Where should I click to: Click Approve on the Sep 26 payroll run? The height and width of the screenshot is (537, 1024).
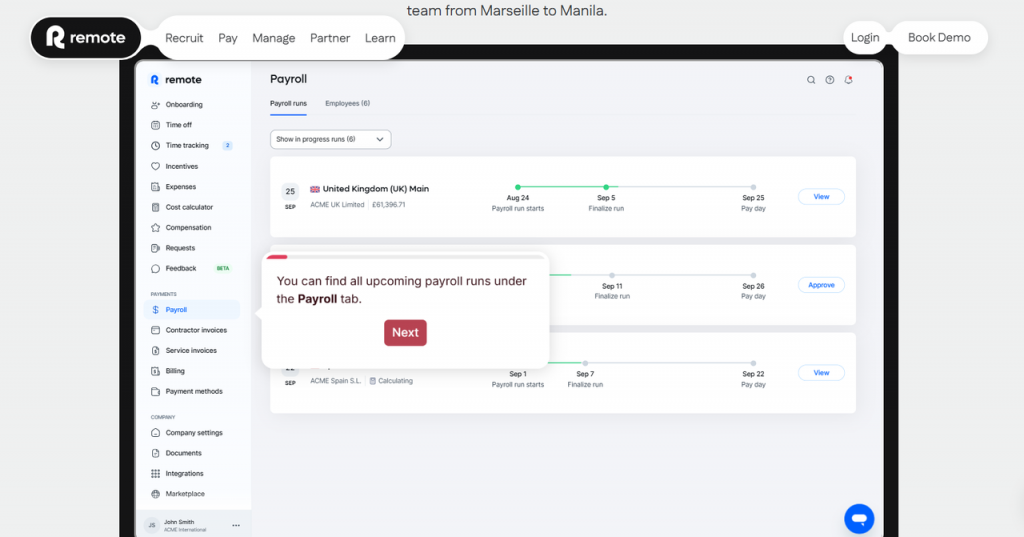[x=821, y=285]
